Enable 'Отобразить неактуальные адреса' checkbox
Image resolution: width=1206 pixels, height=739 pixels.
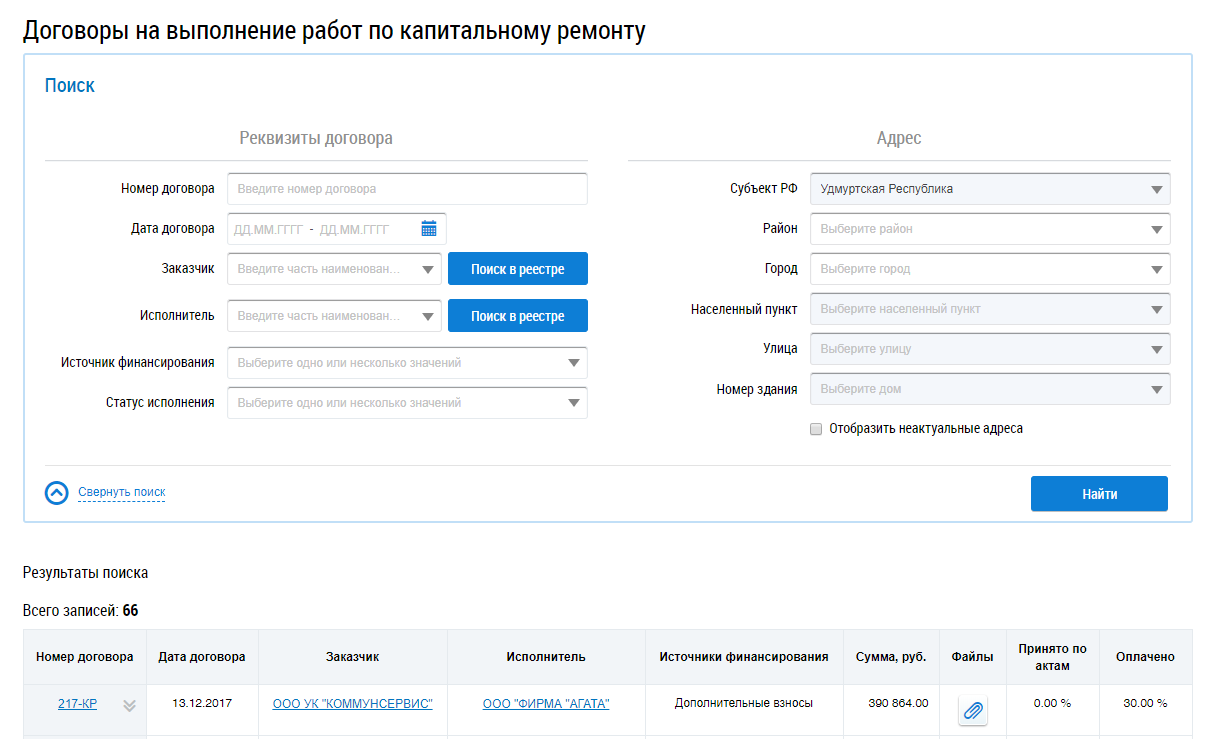(x=816, y=429)
